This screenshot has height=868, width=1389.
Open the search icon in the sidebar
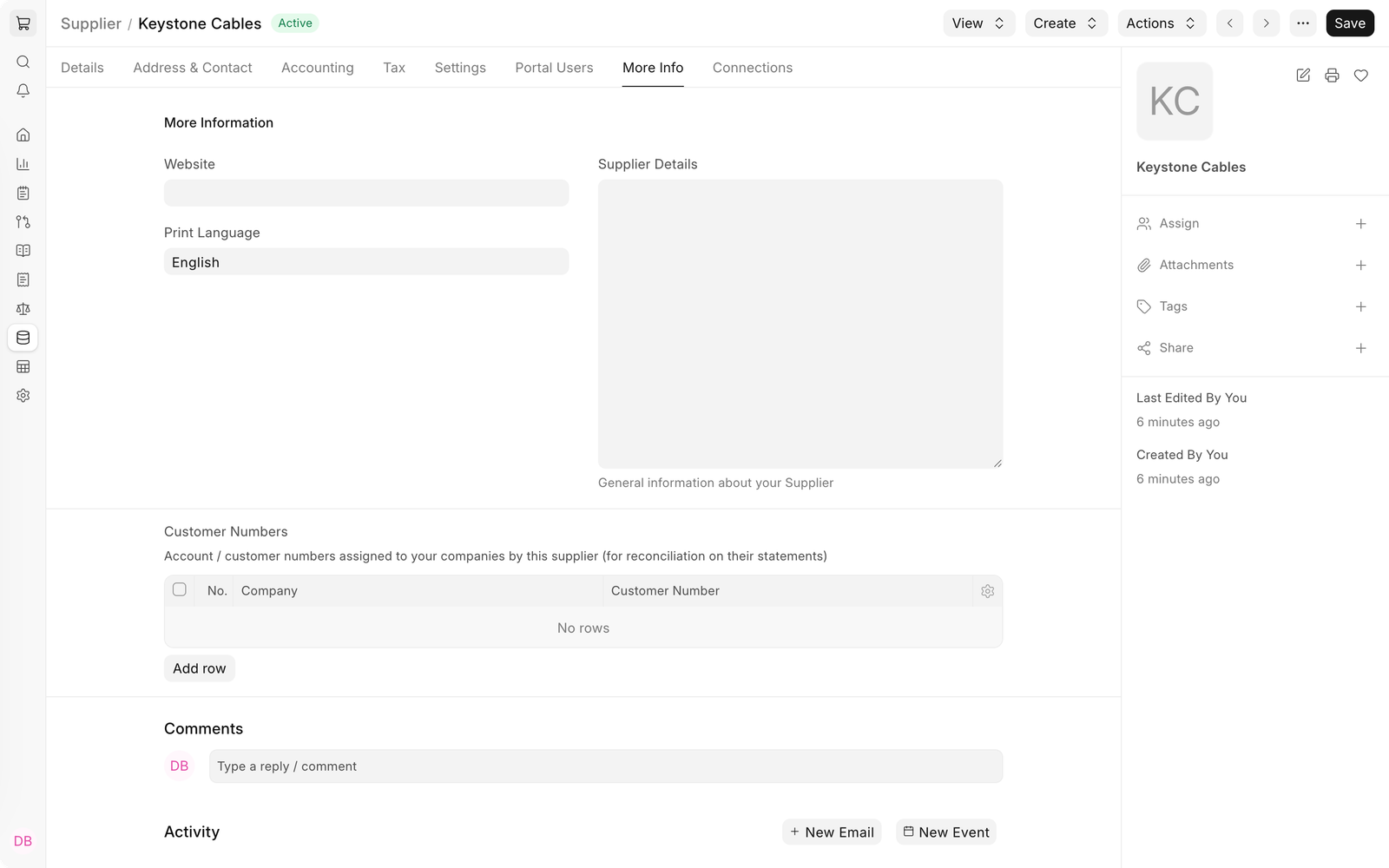(x=23, y=62)
